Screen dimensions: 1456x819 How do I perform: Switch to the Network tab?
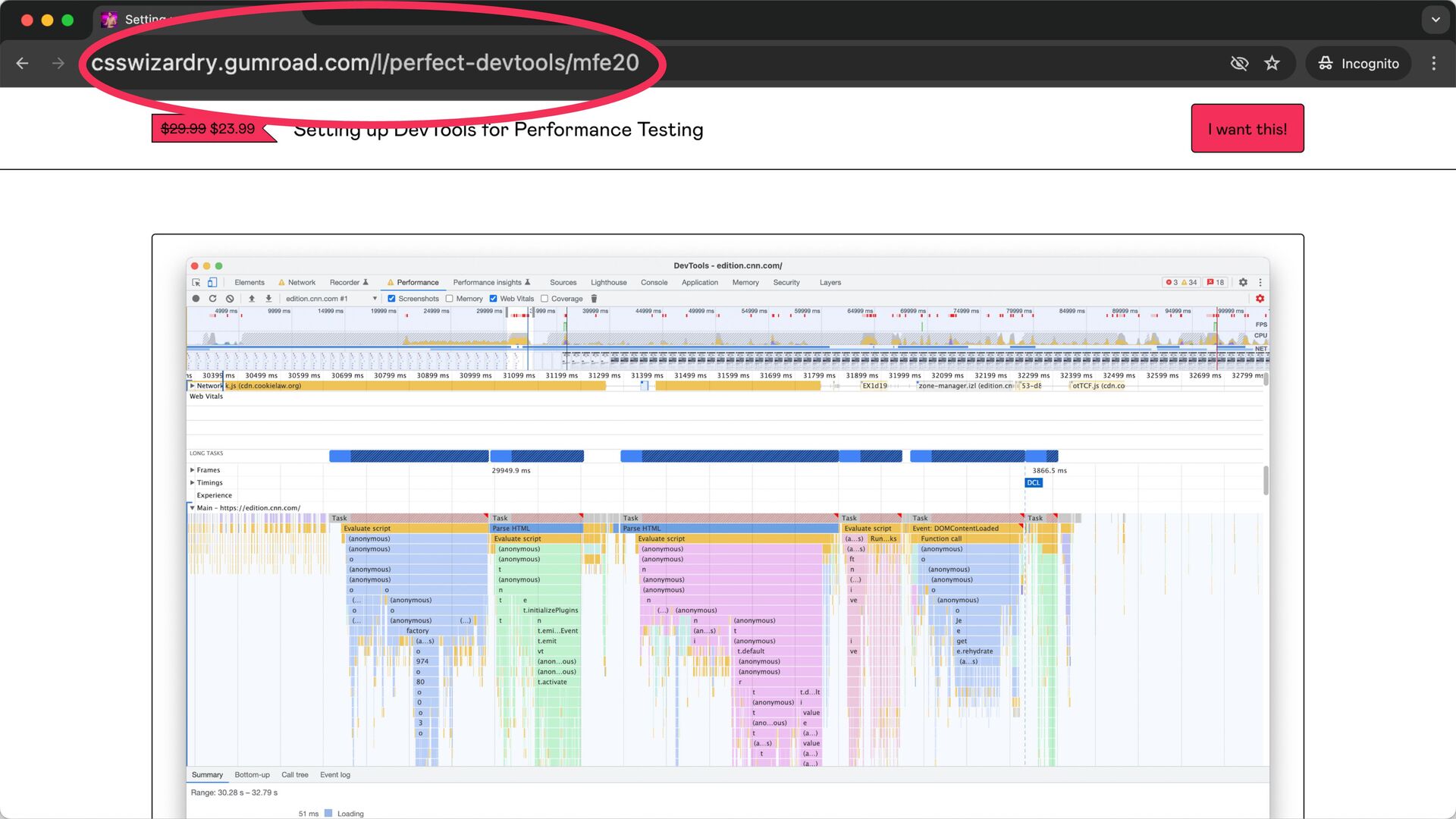pos(297,282)
